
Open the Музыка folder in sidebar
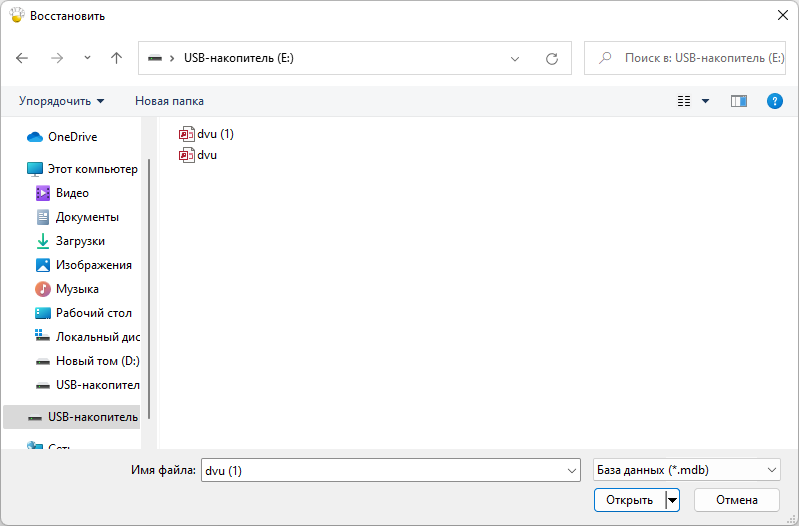[77, 289]
